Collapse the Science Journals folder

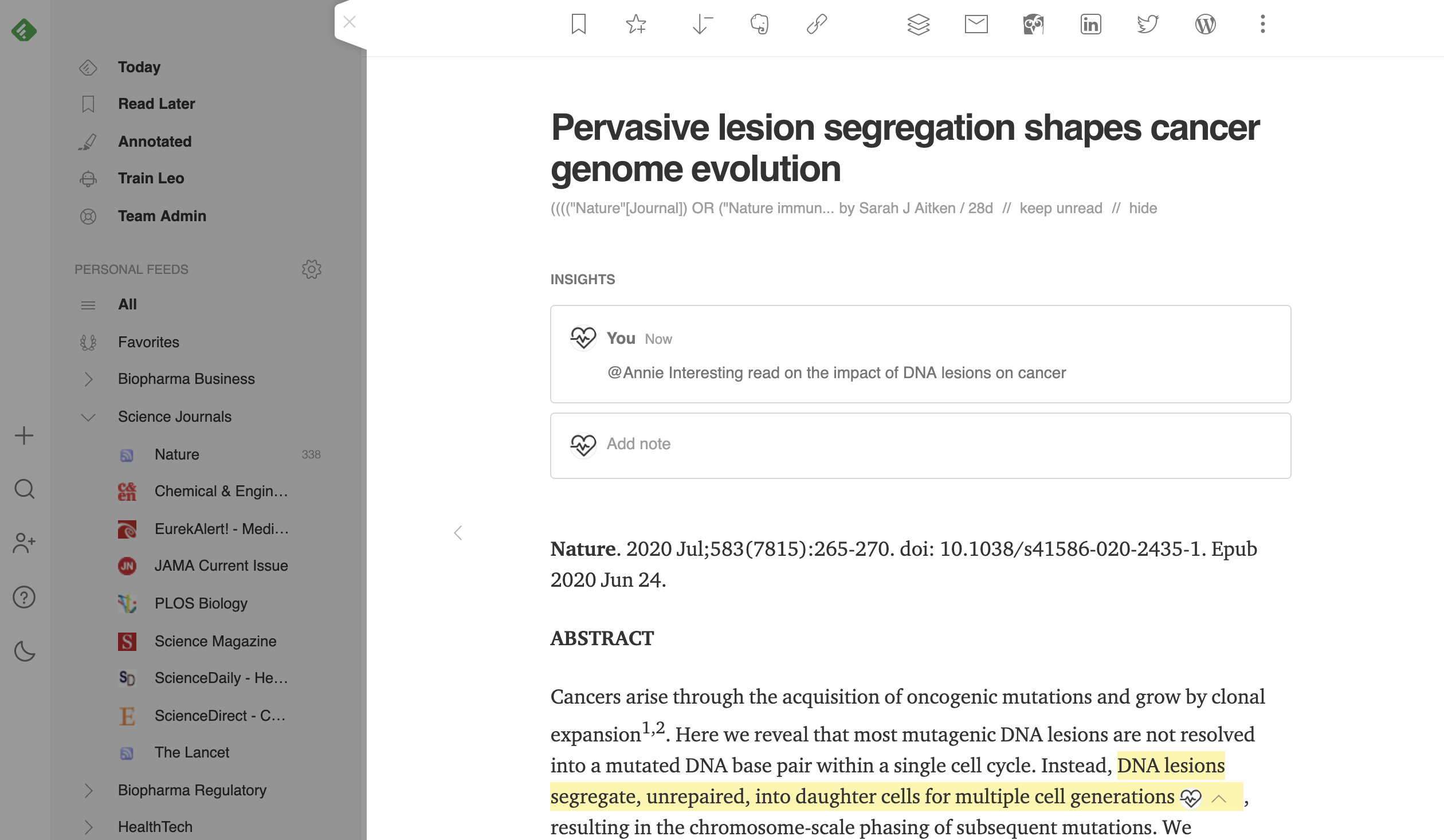[88, 417]
